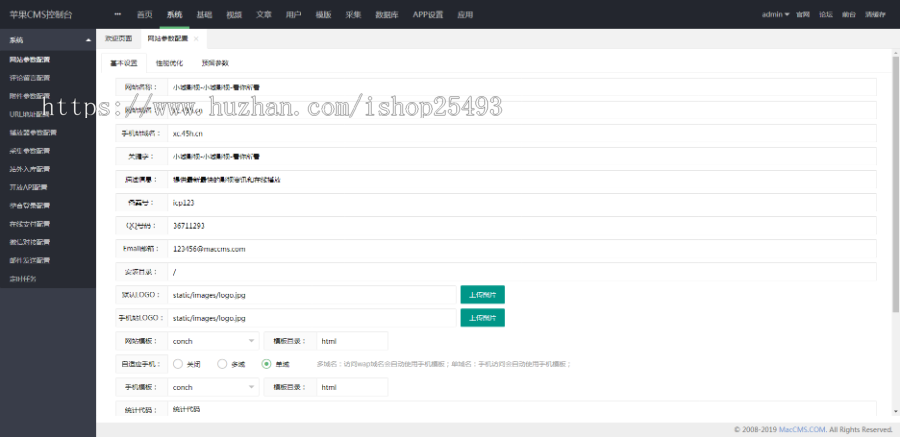This screenshot has height=437, width=900.
Task: Open the admin user dropdown
Action: 775,15
